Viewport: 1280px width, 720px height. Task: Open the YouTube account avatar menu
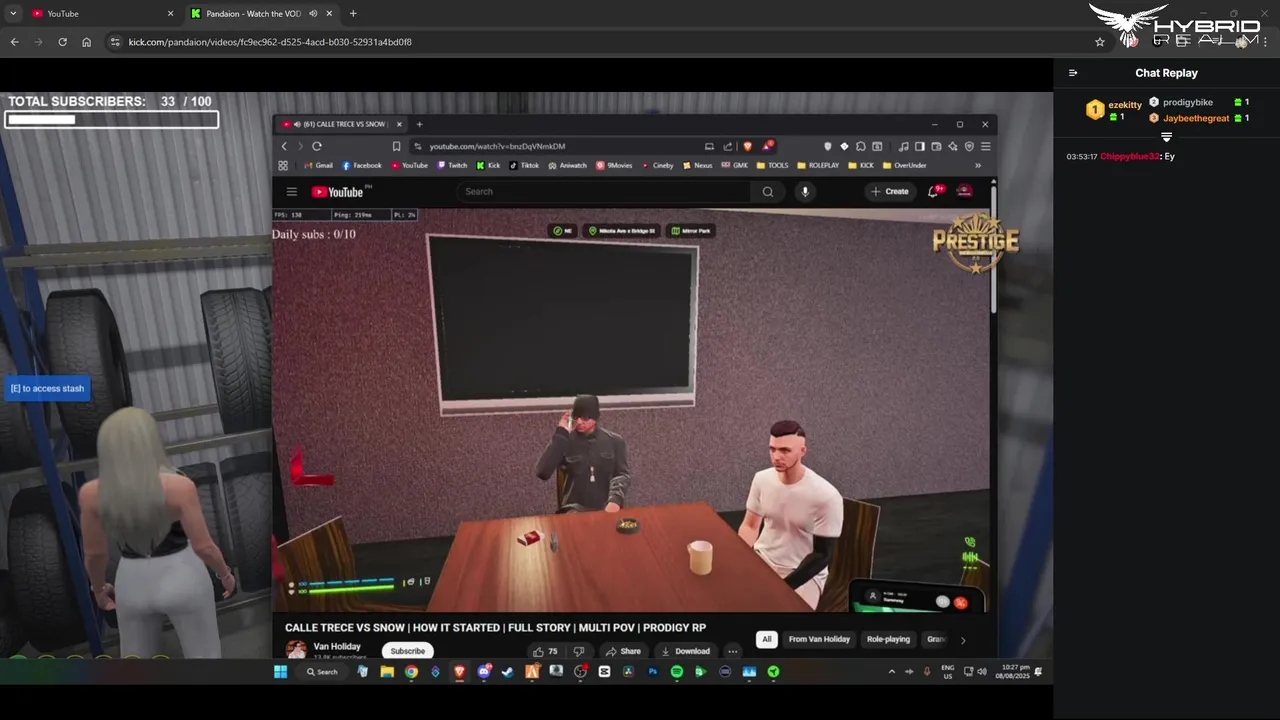click(x=965, y=192)
